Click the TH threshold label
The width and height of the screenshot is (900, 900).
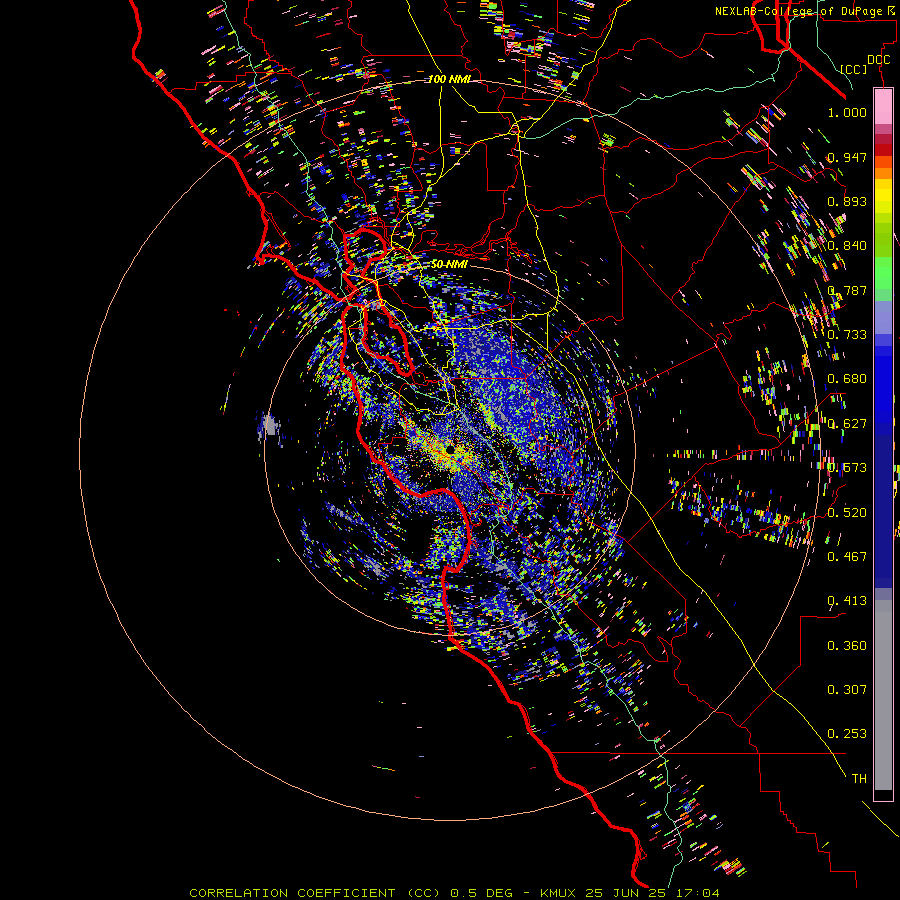[859, 779]
